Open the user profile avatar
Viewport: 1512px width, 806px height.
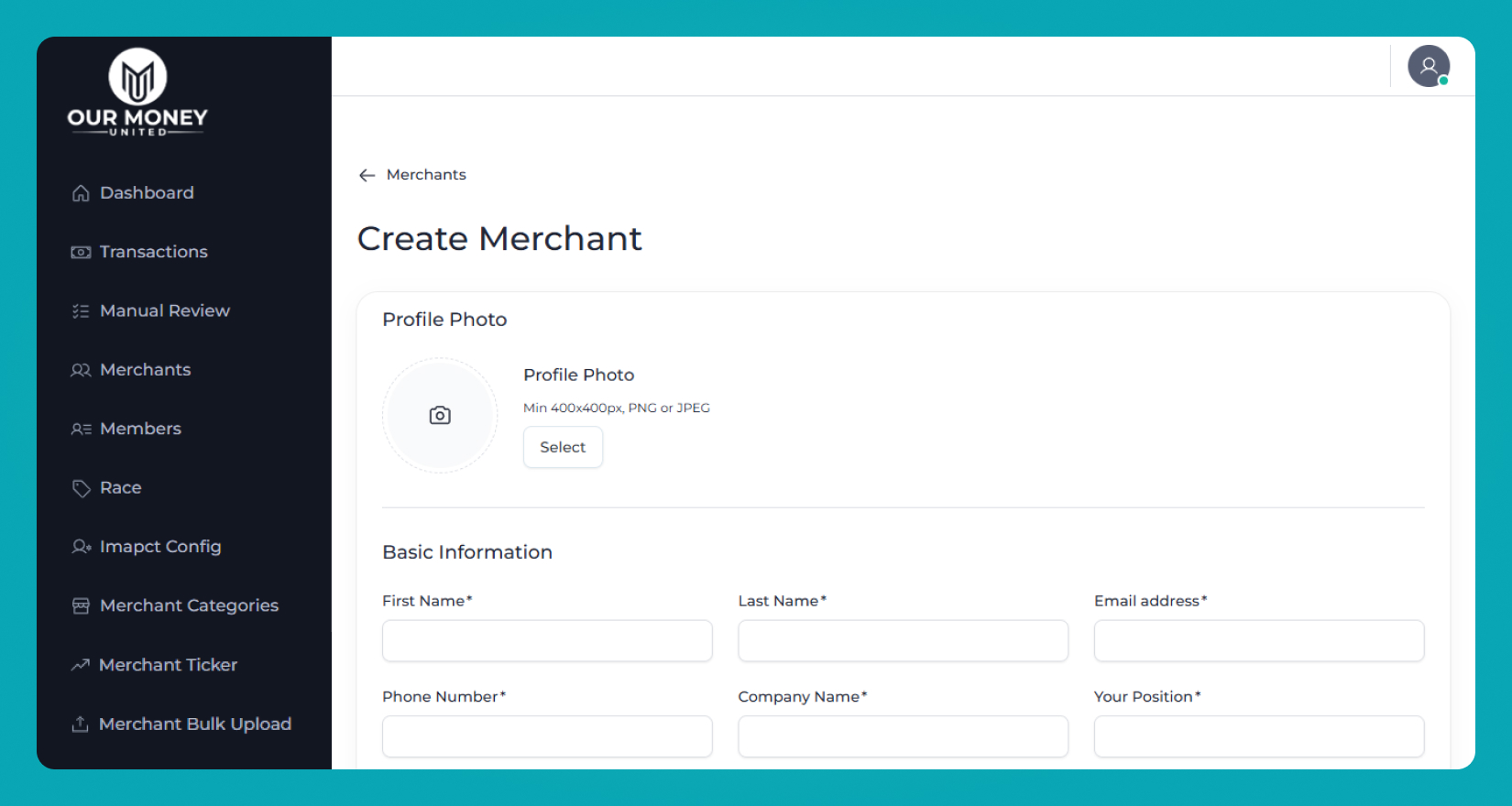[1428, 66]
